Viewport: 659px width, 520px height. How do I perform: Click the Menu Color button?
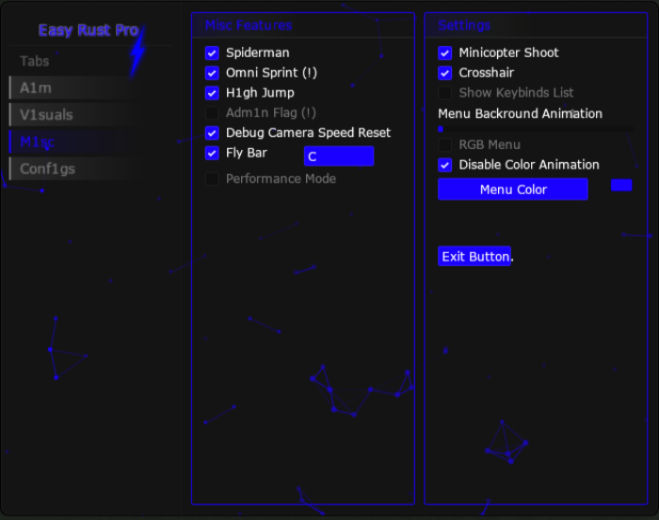pyautogui.click(x=512, y=190)
